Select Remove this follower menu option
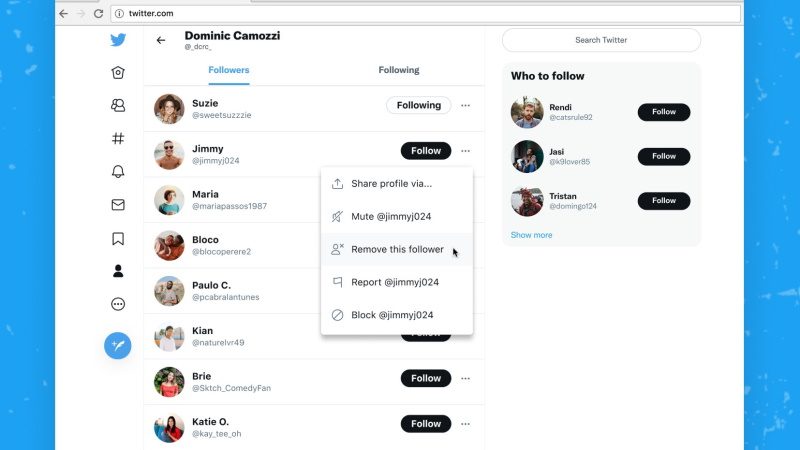Image resolution: width=800 pixels, height=450 pixels. click(x=397, y=249)
